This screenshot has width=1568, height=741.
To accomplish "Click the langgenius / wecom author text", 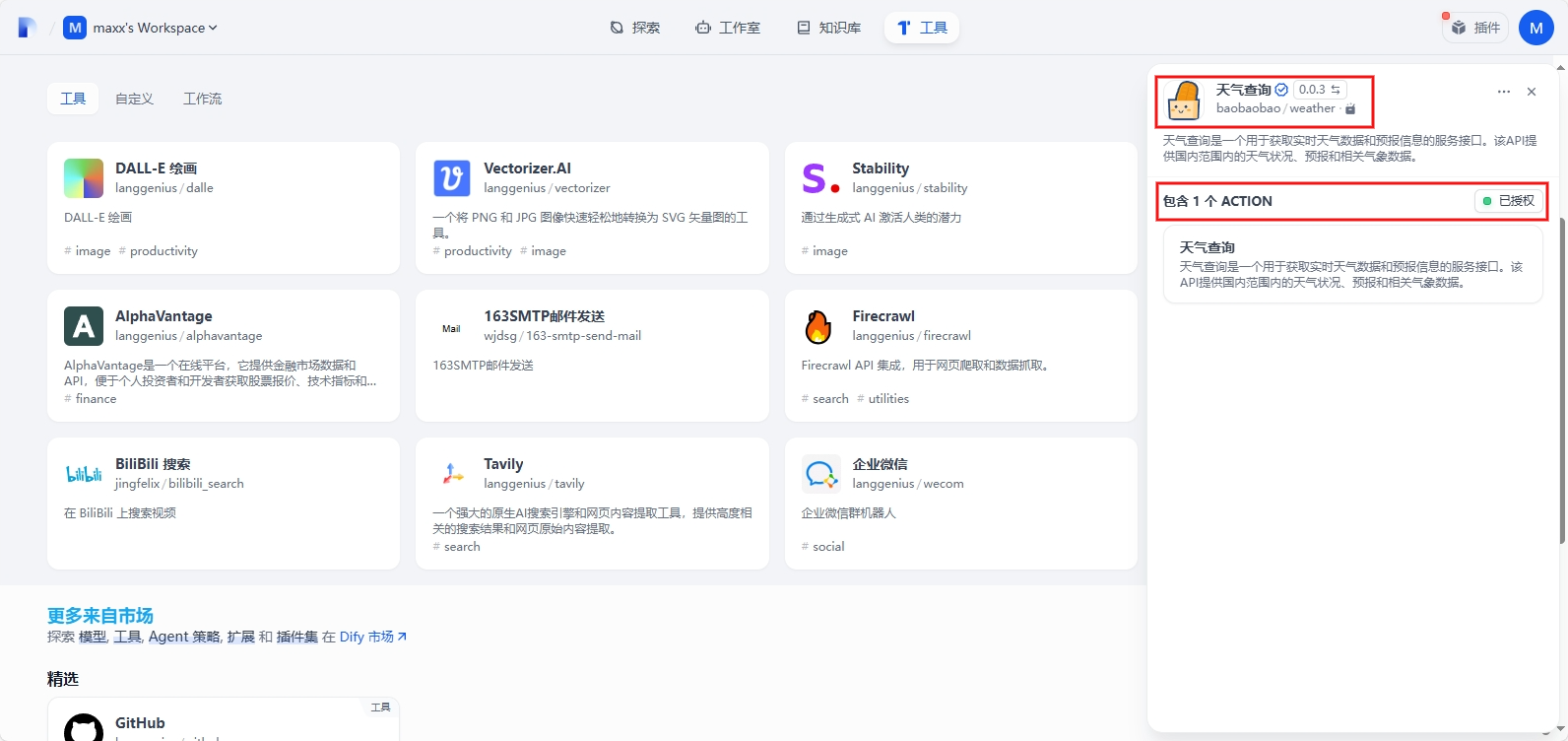I will pyautogui.click(x=908, y=484).
